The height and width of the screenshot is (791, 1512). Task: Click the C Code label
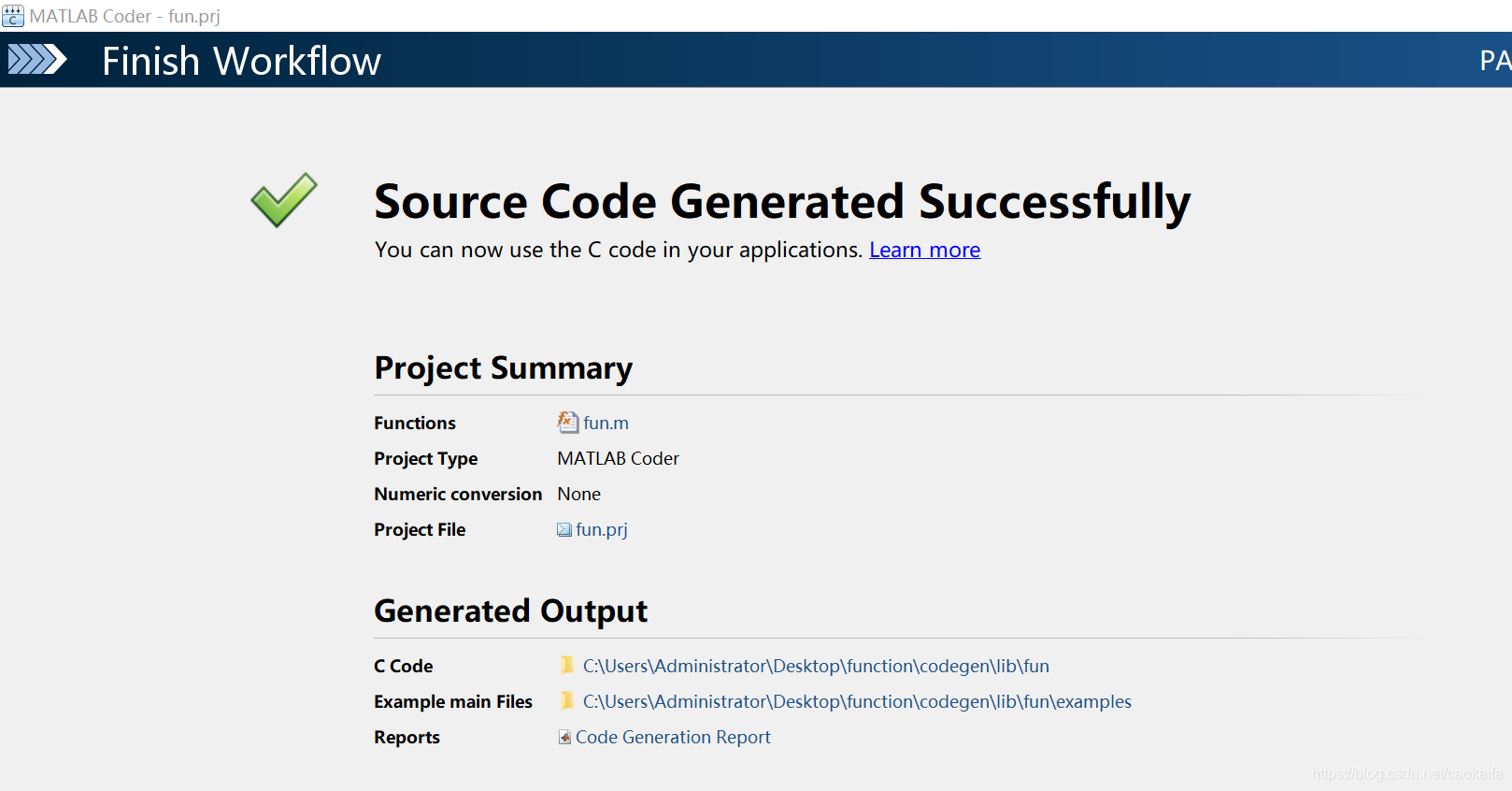(403, 666)
